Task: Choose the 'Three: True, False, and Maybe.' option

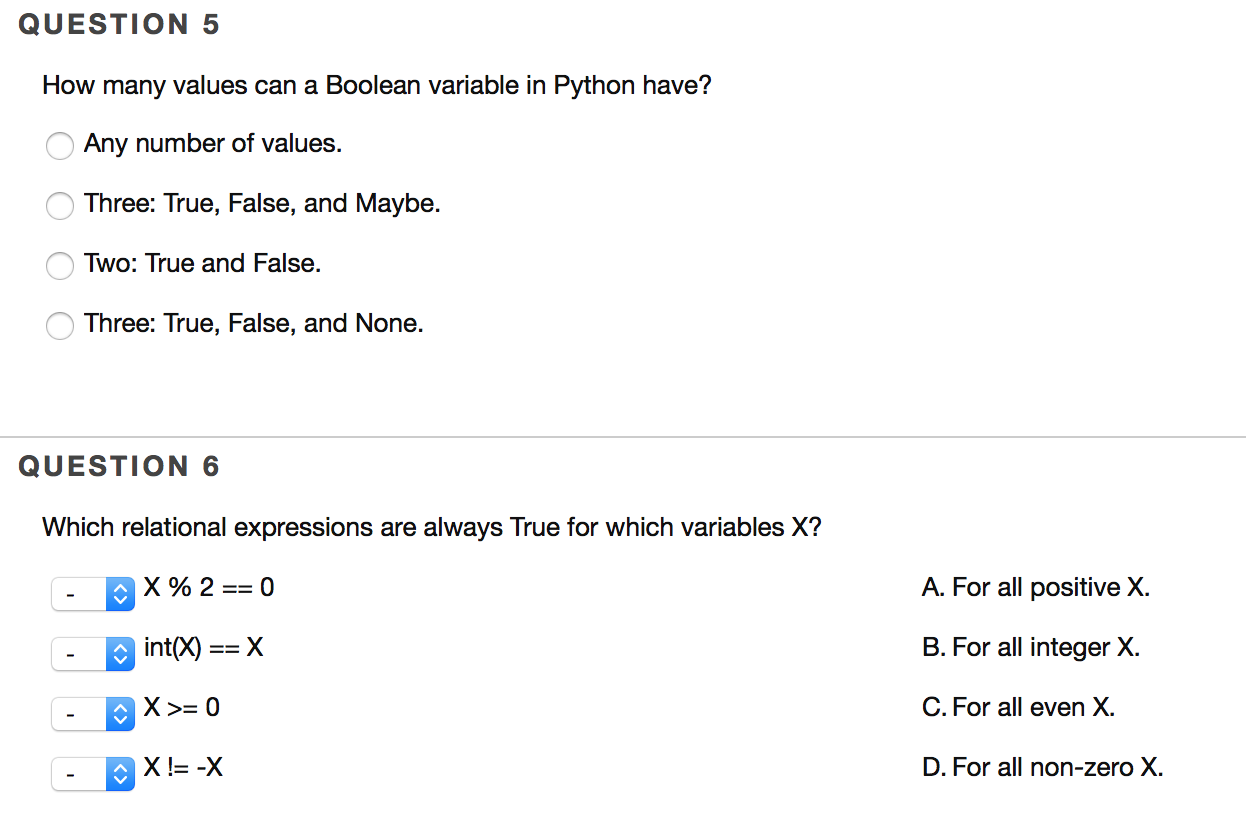Action: tap(60, 206)
